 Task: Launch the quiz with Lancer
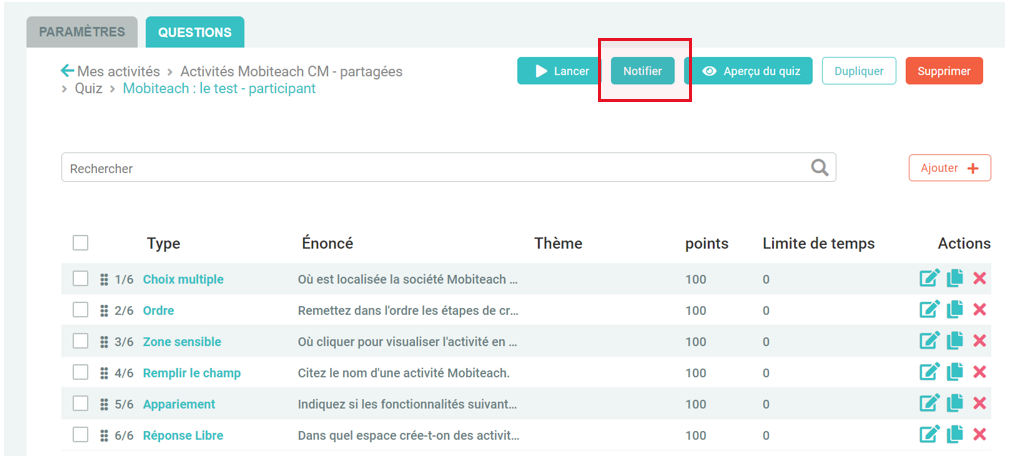560,71
